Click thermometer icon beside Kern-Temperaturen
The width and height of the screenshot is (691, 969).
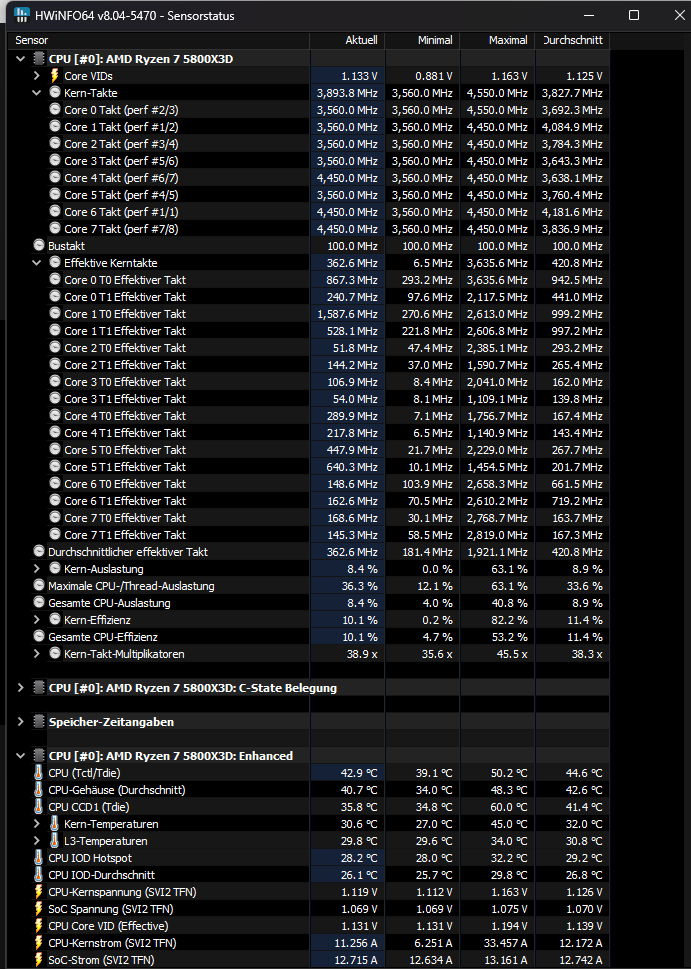click(54, 823)
